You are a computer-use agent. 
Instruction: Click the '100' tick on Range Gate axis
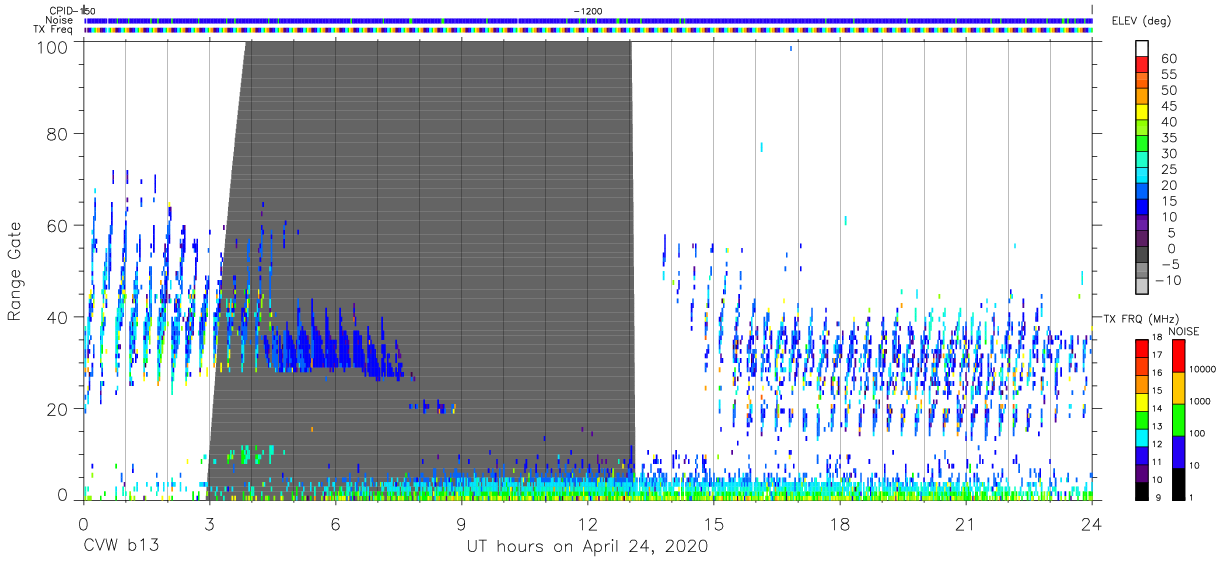click(53, 46)
